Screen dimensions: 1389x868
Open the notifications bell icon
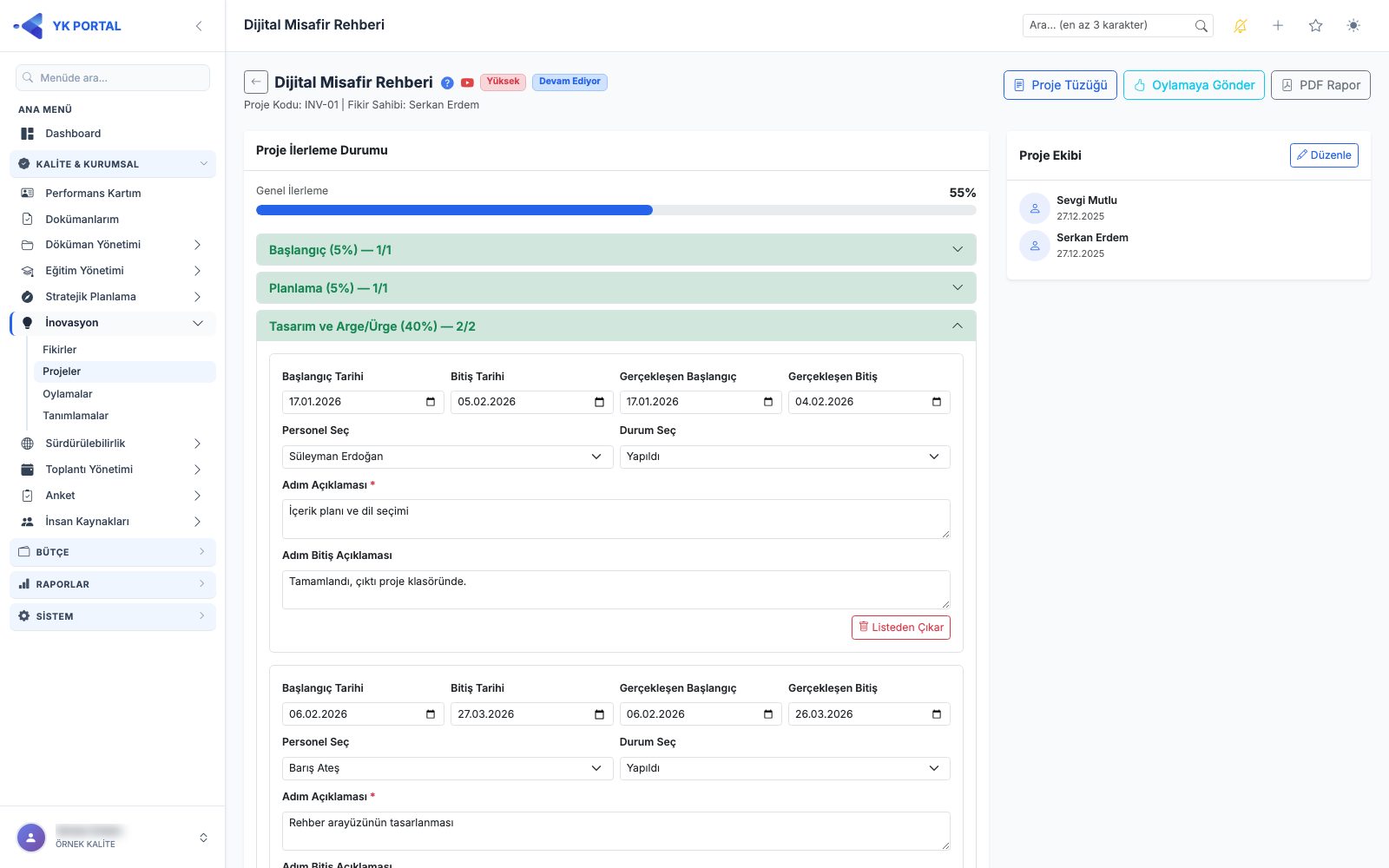(1241, 26)
